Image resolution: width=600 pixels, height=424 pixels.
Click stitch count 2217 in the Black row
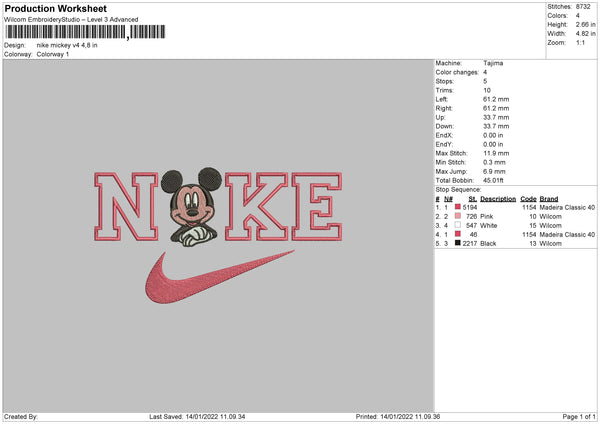point(470,243)
